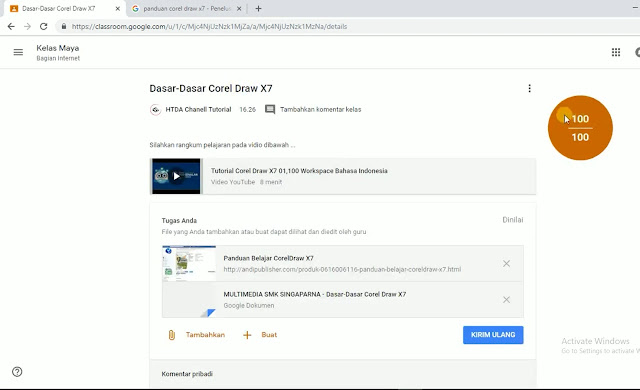Open the Panduan Belajar CorelDraw X7 attachment
The height and width of the screenshot is (390, 640).
click(x=342, y=264)
